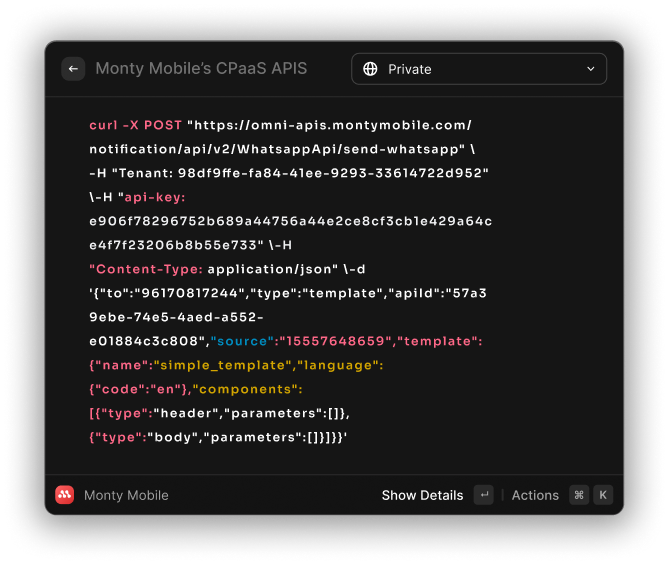Click the Enter key icon beside Show Details
This screenshot has height=564, width=669.
pyautogui.click(x=483, y=495)
